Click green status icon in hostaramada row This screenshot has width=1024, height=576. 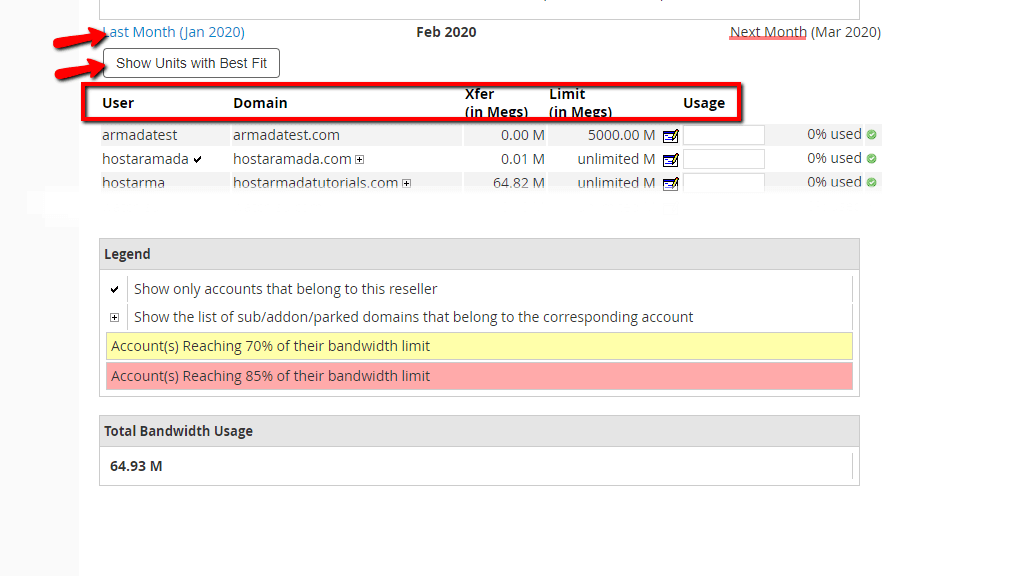coord(871,158)
